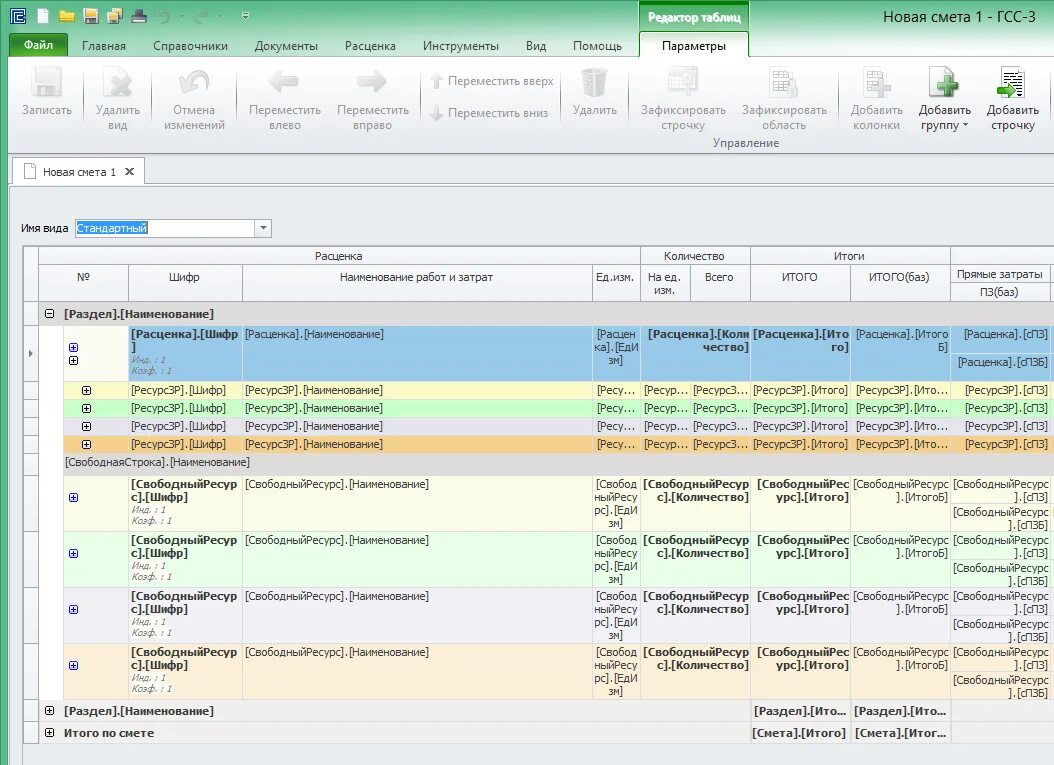This screenshot has width=1054, height=765.
Task: Open the Файл menu tab
Action: [38, 45]
